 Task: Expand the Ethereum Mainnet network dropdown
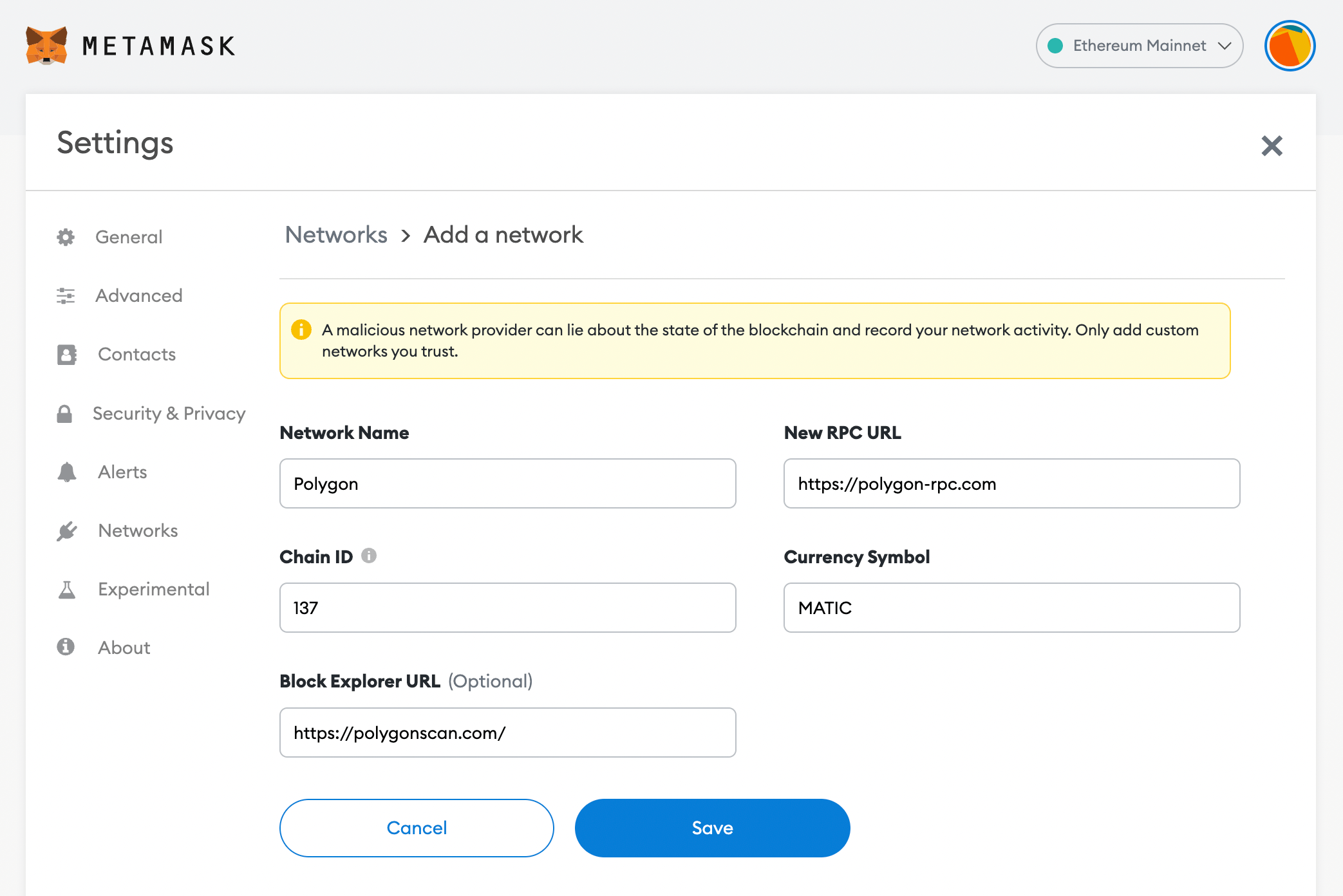[x=1140, y=46]
